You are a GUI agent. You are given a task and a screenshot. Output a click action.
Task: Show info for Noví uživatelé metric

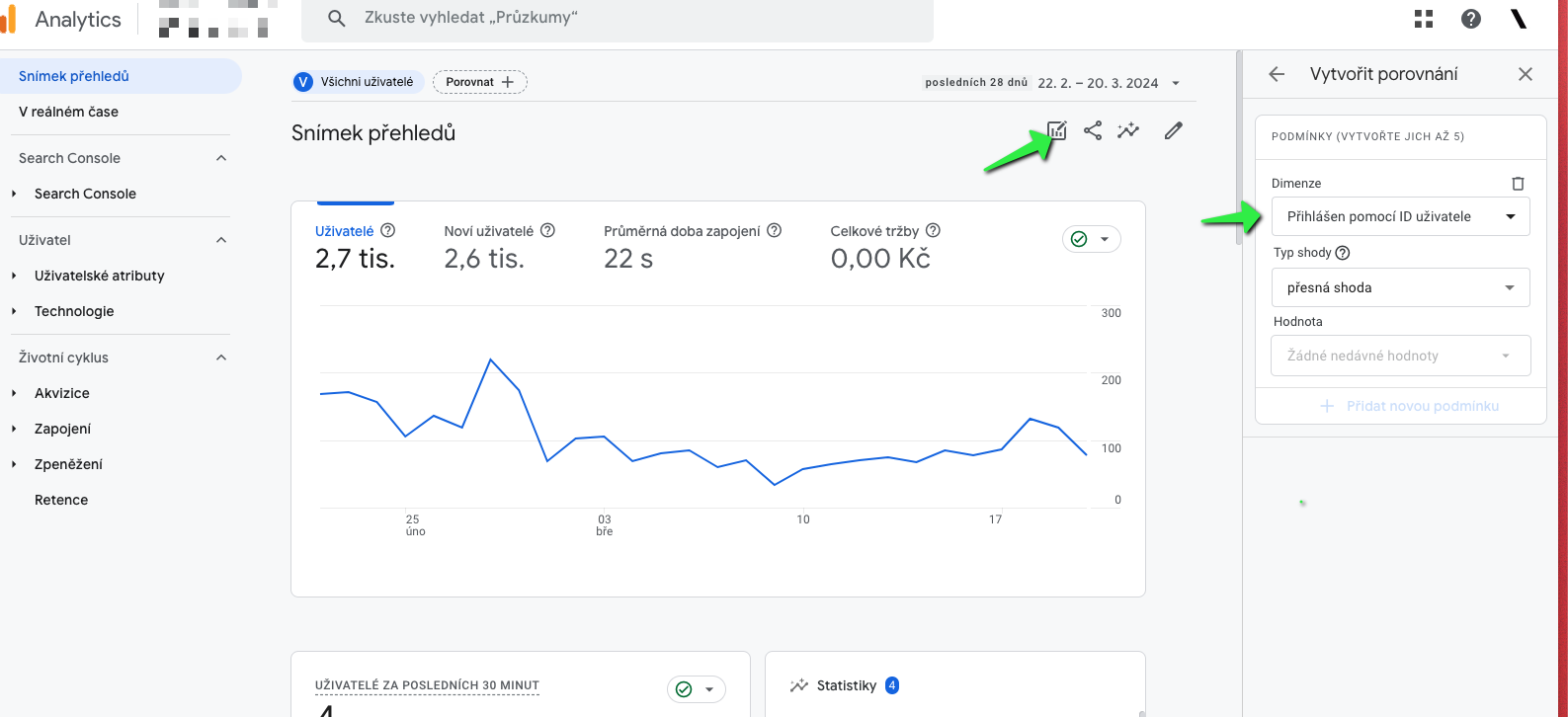pyautogui.click(x=548, y=230)
